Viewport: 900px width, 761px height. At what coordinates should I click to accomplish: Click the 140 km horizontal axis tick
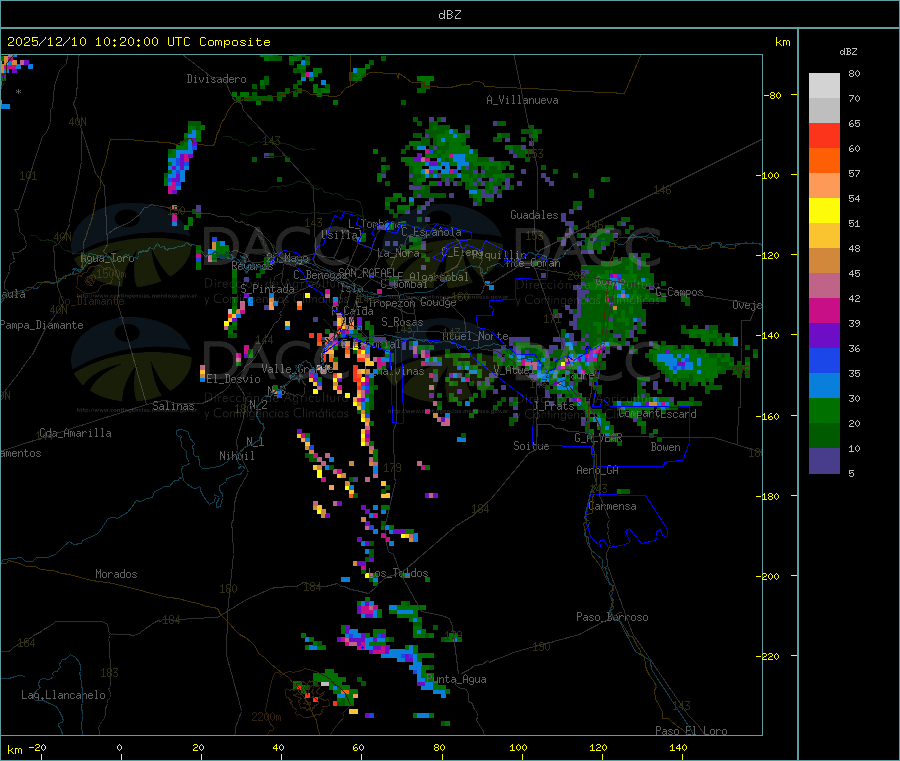678,748
